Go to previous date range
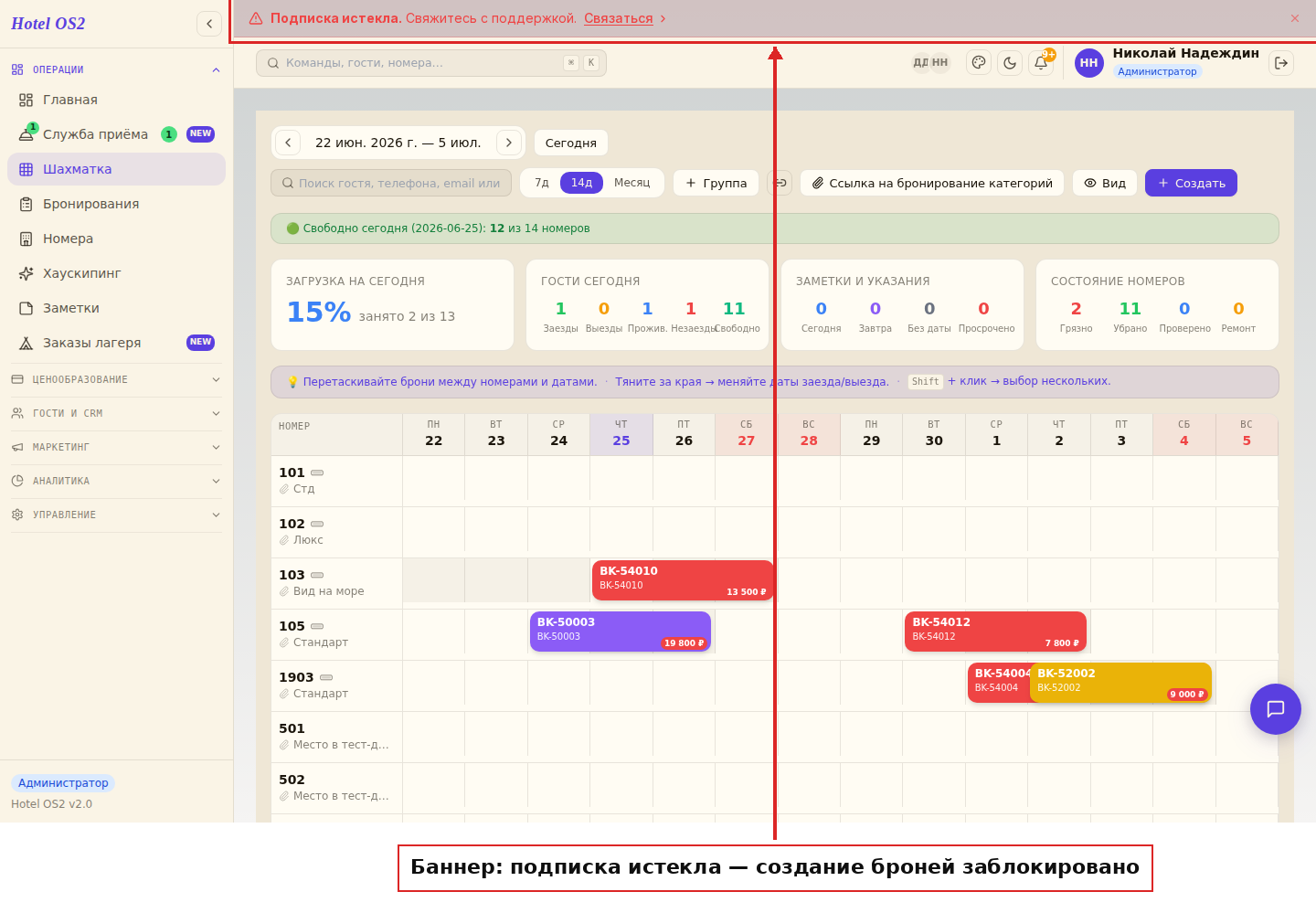The height and width of the screenshot is (913, 1316). pos(288,143)
